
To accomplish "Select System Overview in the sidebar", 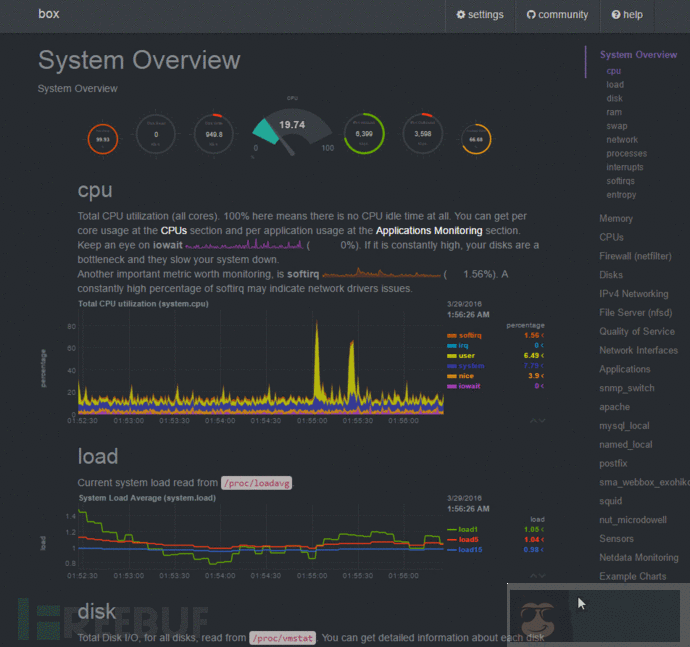I will point(638,55).
